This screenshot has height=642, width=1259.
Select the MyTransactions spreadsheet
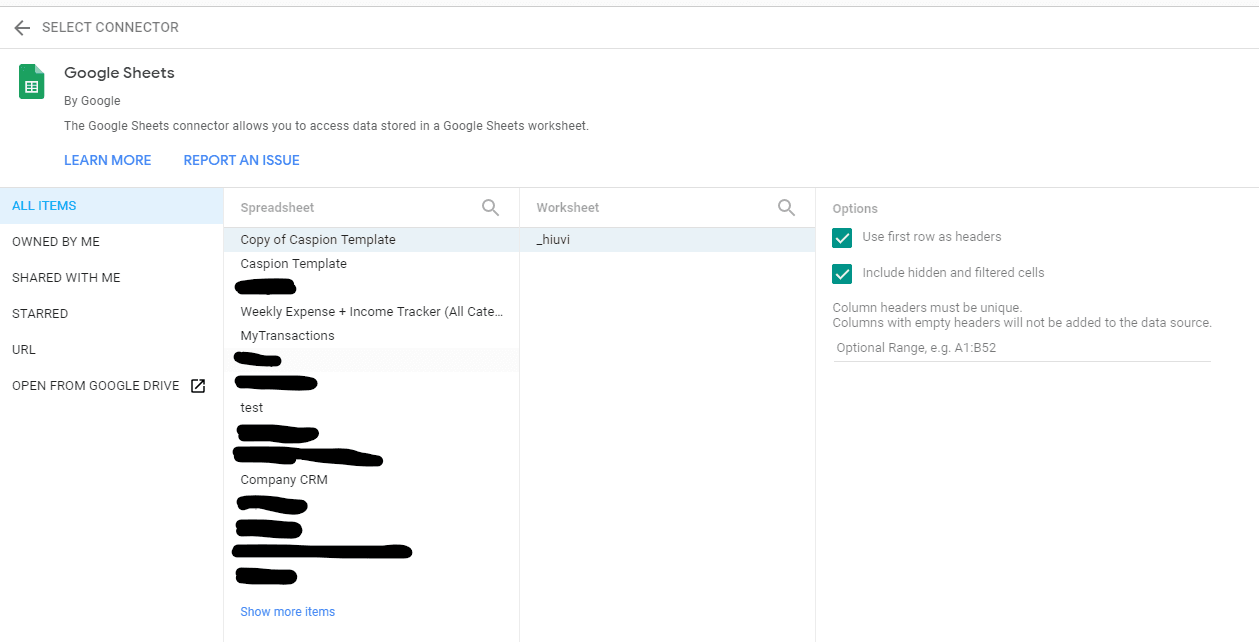(371, 336)
